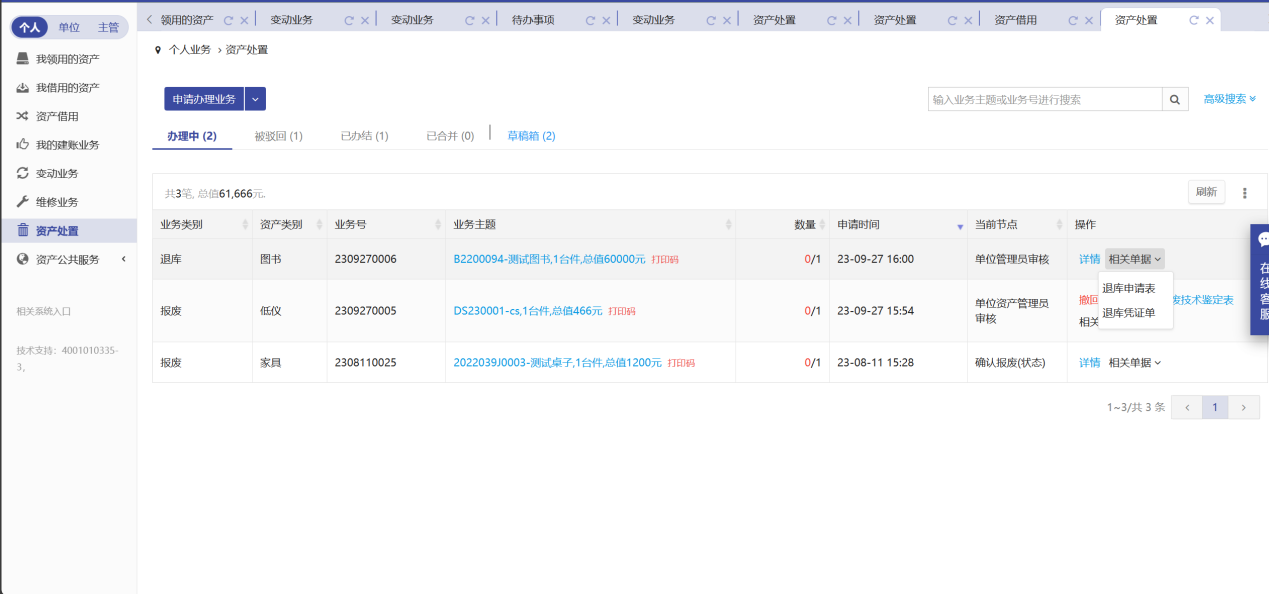The height and width of the screenshot is (594, 1269).
Task: Open the B2200094 测试图书 business link
Action: coord(549,259)
